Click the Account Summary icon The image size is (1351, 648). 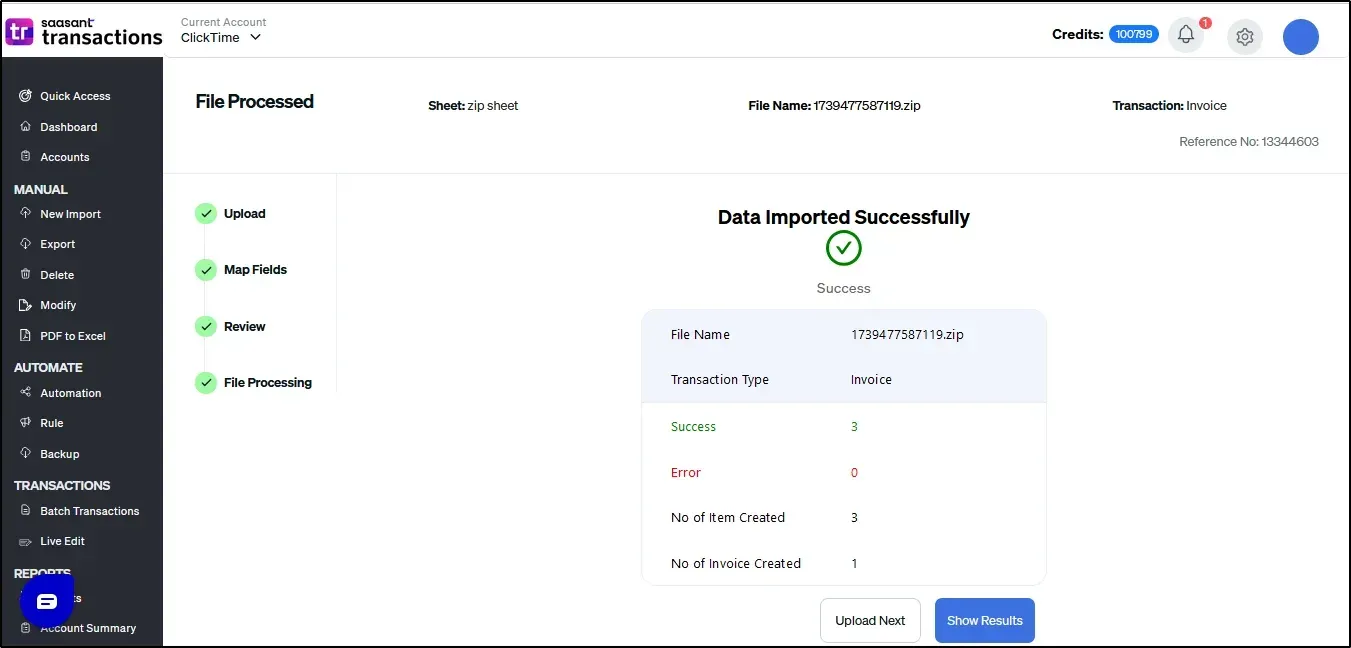(x=25, y=628)
